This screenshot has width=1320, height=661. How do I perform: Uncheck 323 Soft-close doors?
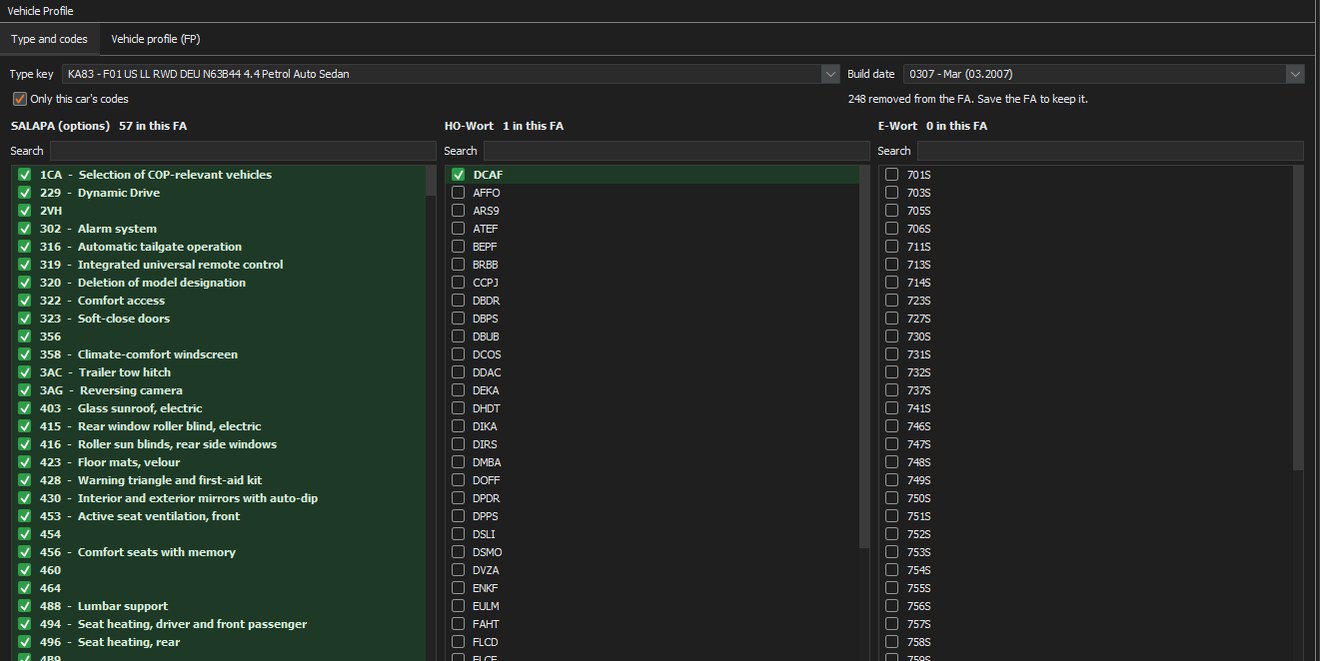click(25, 319)
